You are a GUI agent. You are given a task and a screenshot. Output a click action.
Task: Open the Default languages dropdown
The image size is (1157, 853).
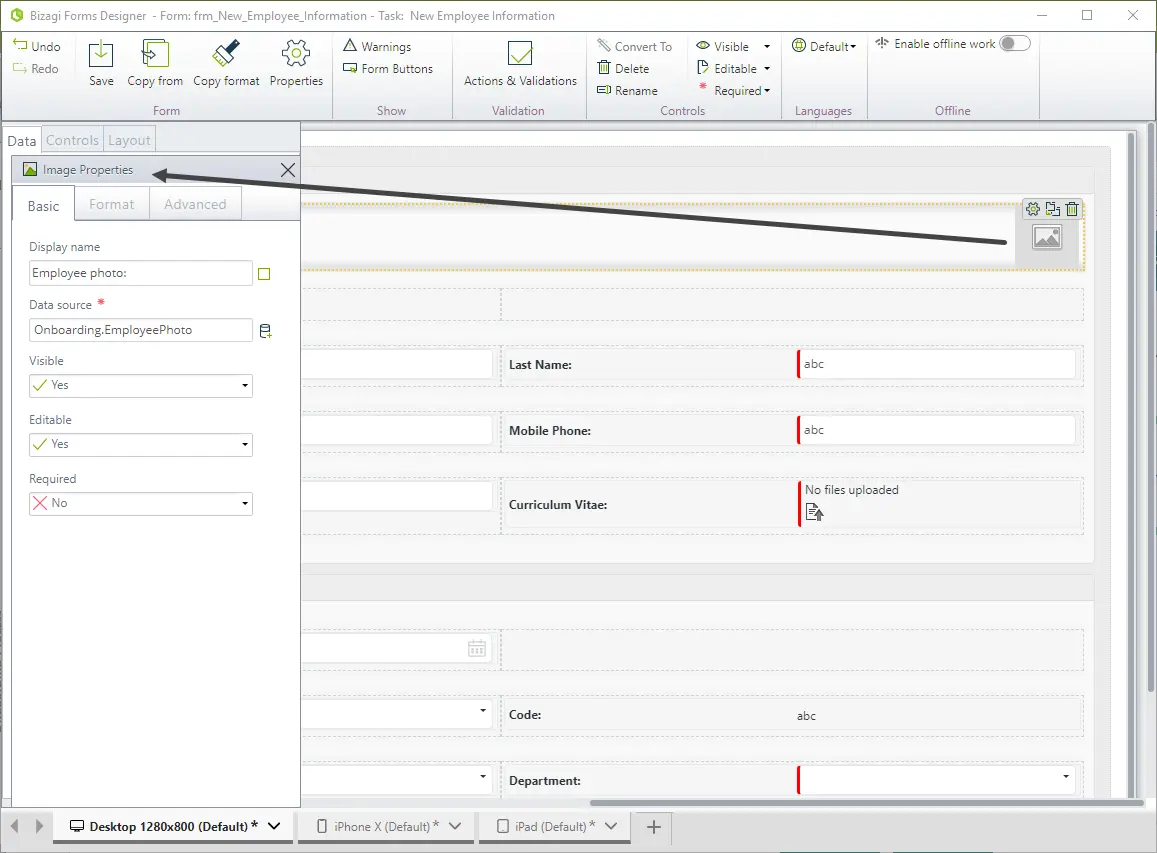[x=824, y=46]
